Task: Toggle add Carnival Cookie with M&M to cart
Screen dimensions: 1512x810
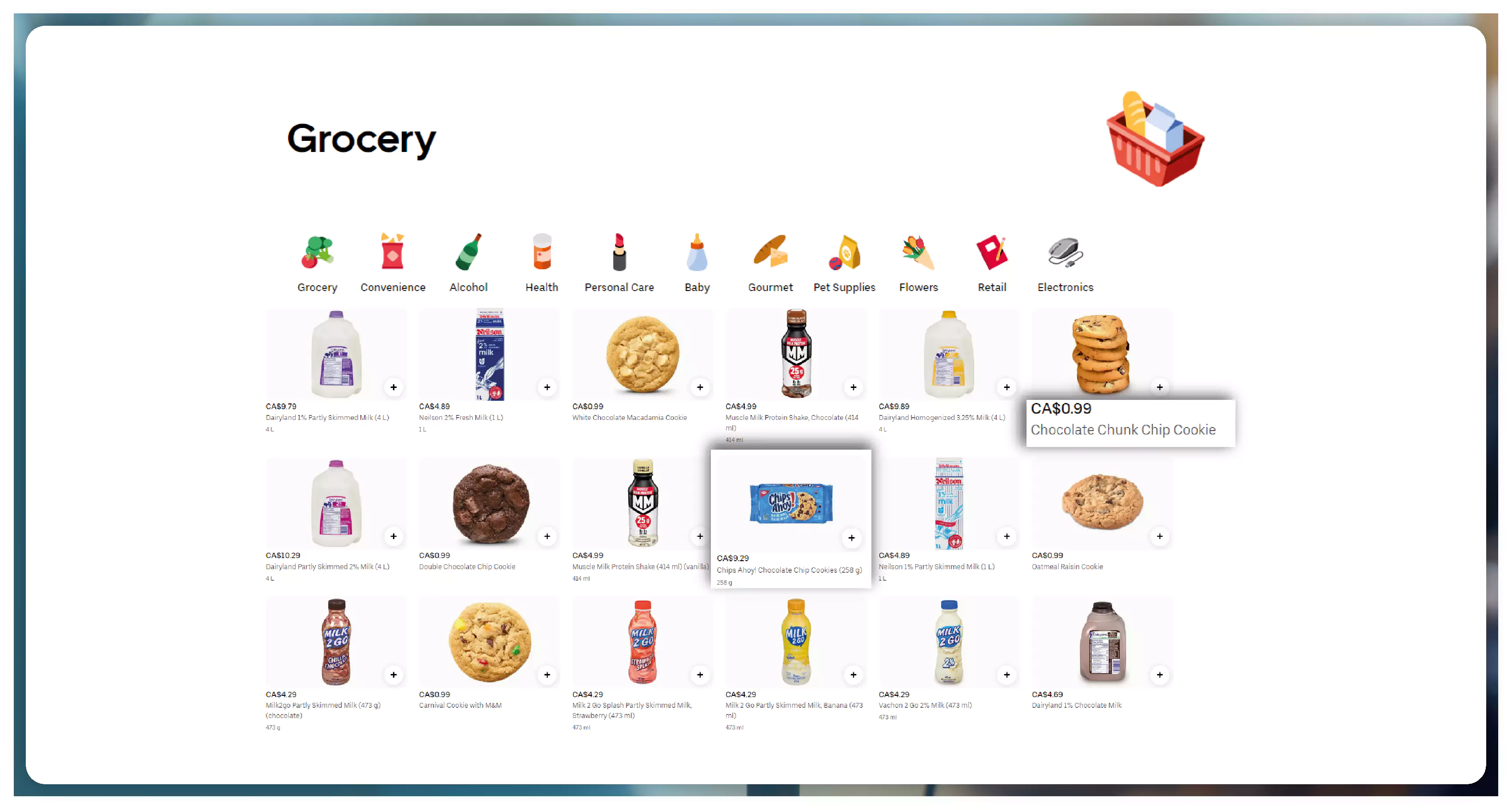Action: (546, 675)
